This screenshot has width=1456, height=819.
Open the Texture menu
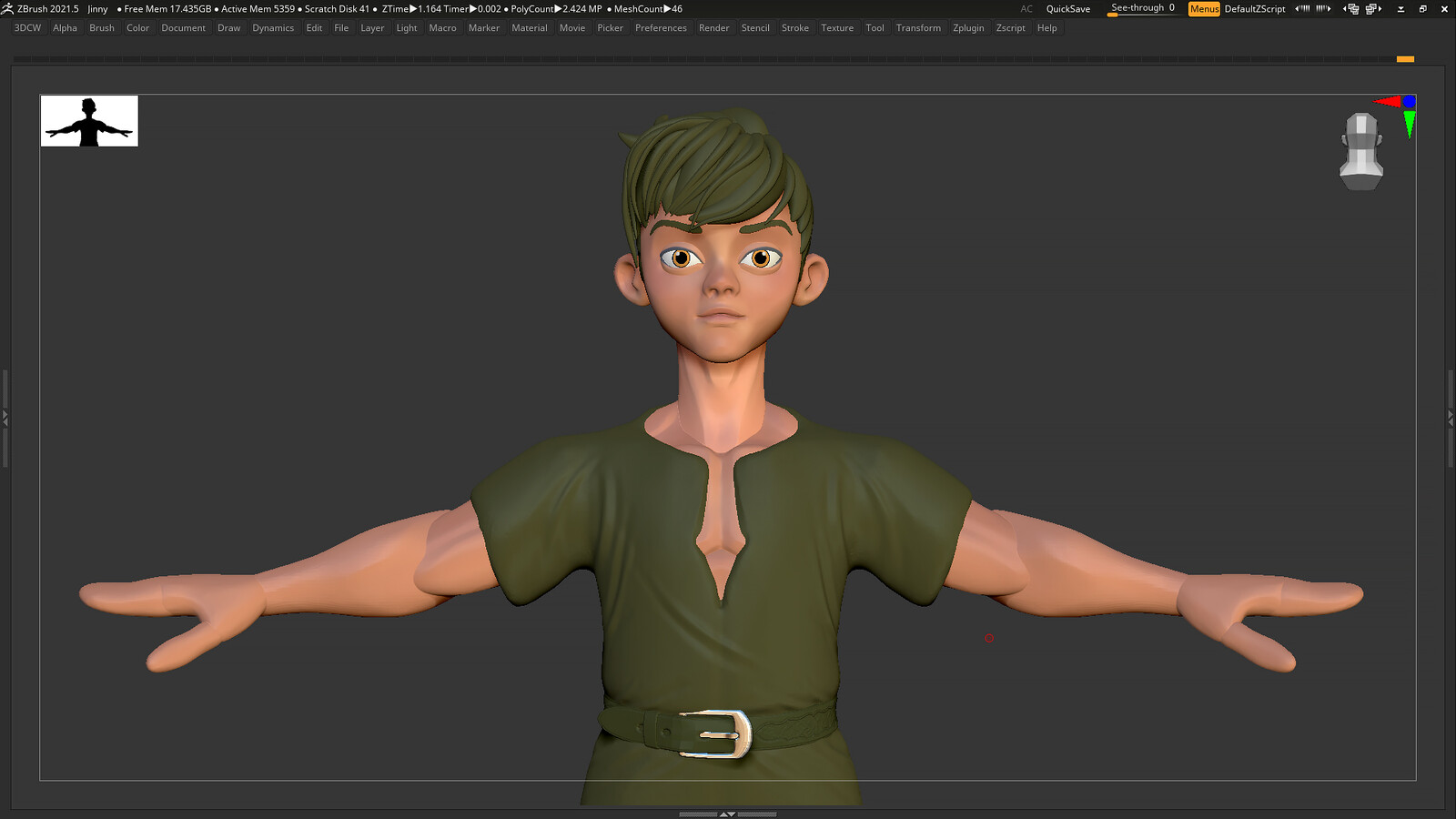(837, 28)
